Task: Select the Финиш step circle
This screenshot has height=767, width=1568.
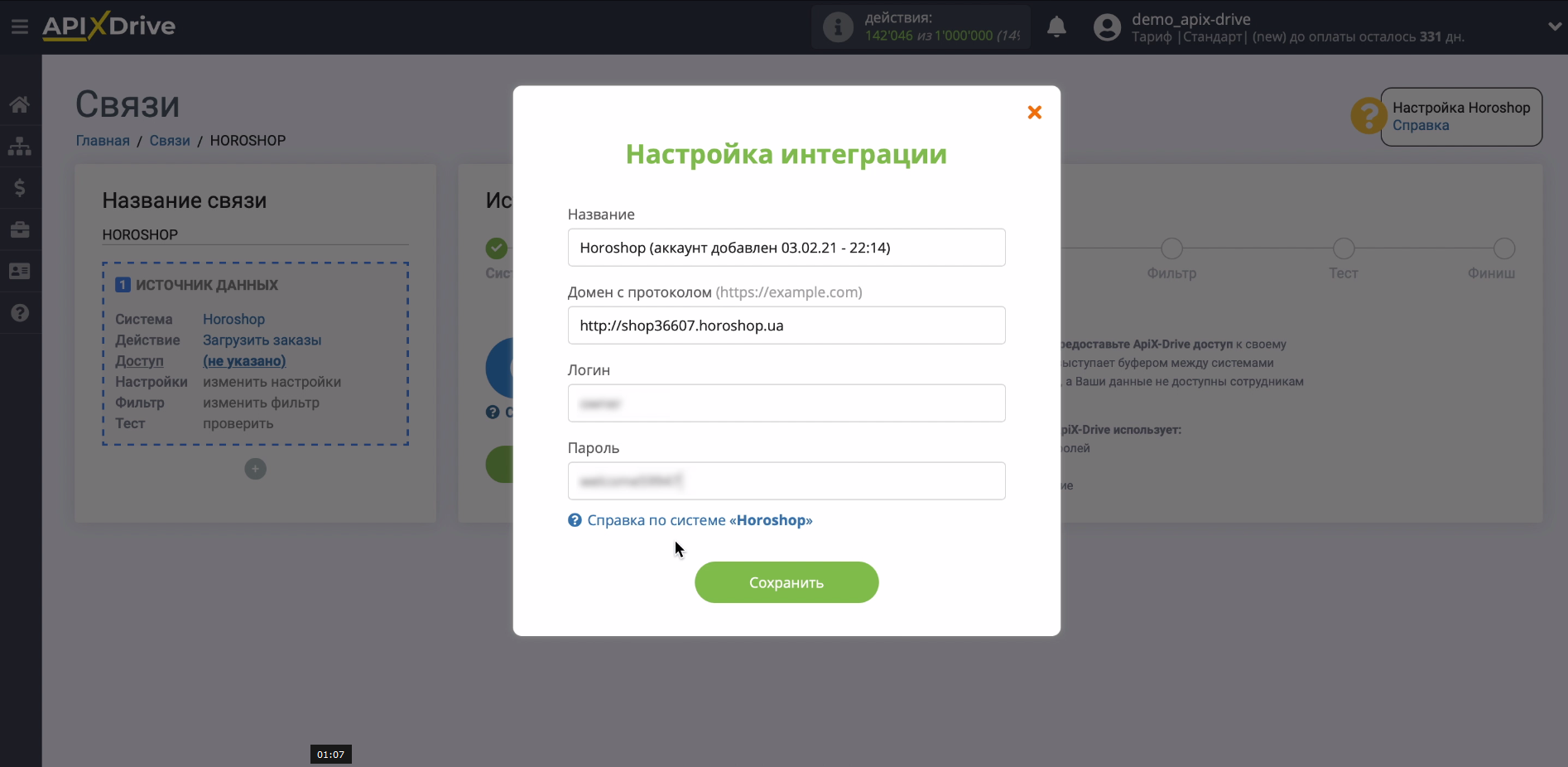Action: point(1503,248)
